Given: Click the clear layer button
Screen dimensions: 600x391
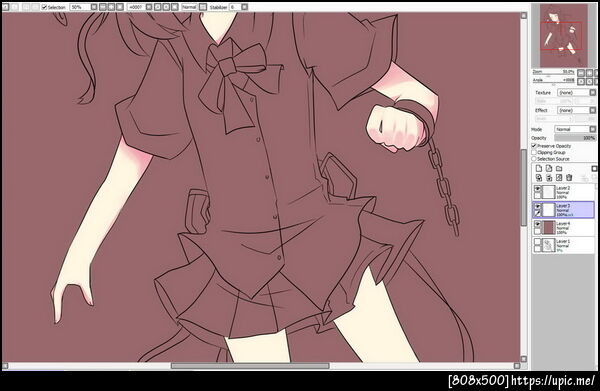Looking at the screenshot, I should click(x=559, y=178).
